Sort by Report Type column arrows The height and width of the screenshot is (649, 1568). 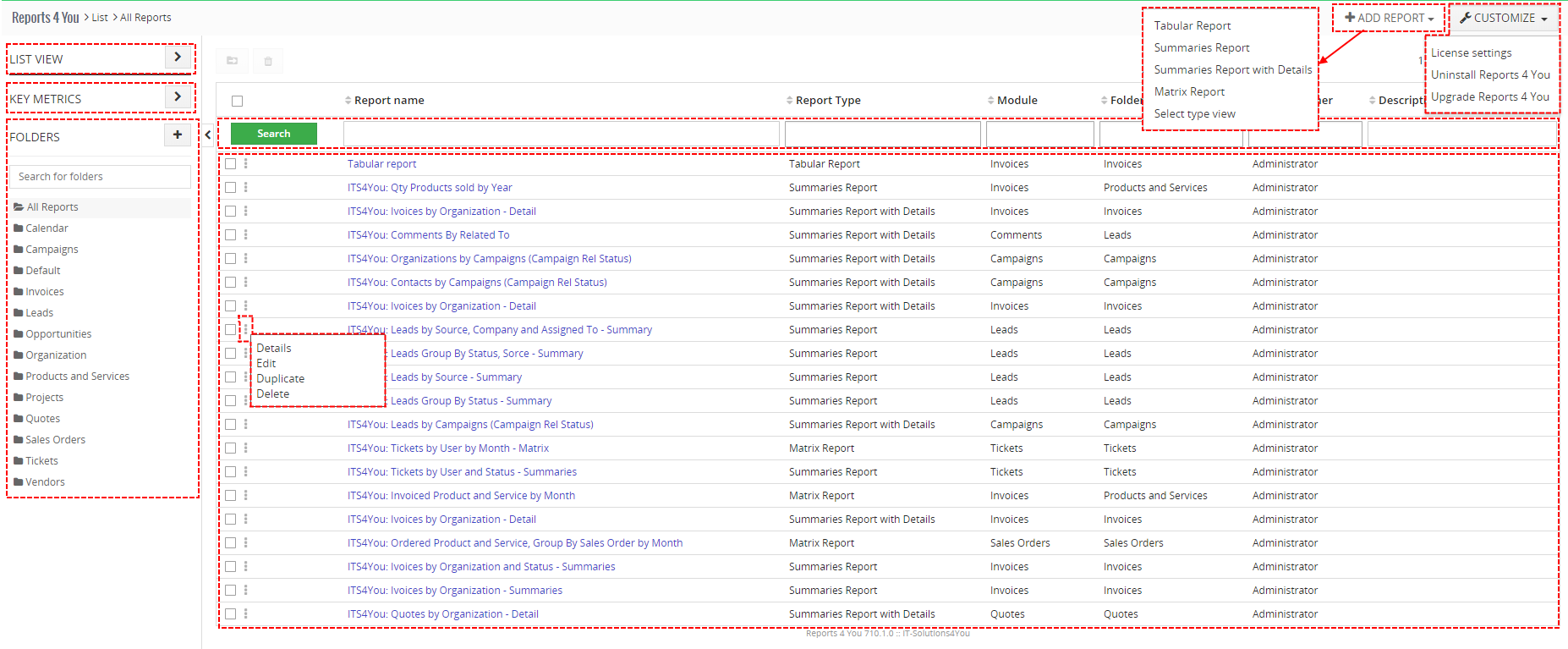click(789, 101)
